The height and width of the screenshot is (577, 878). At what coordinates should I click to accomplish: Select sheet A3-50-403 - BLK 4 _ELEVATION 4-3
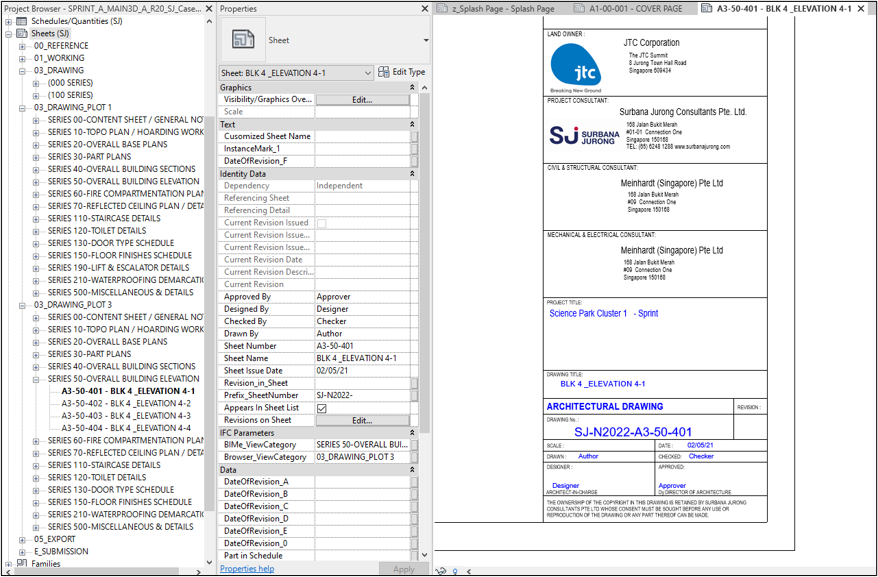[x=126, y=416]
